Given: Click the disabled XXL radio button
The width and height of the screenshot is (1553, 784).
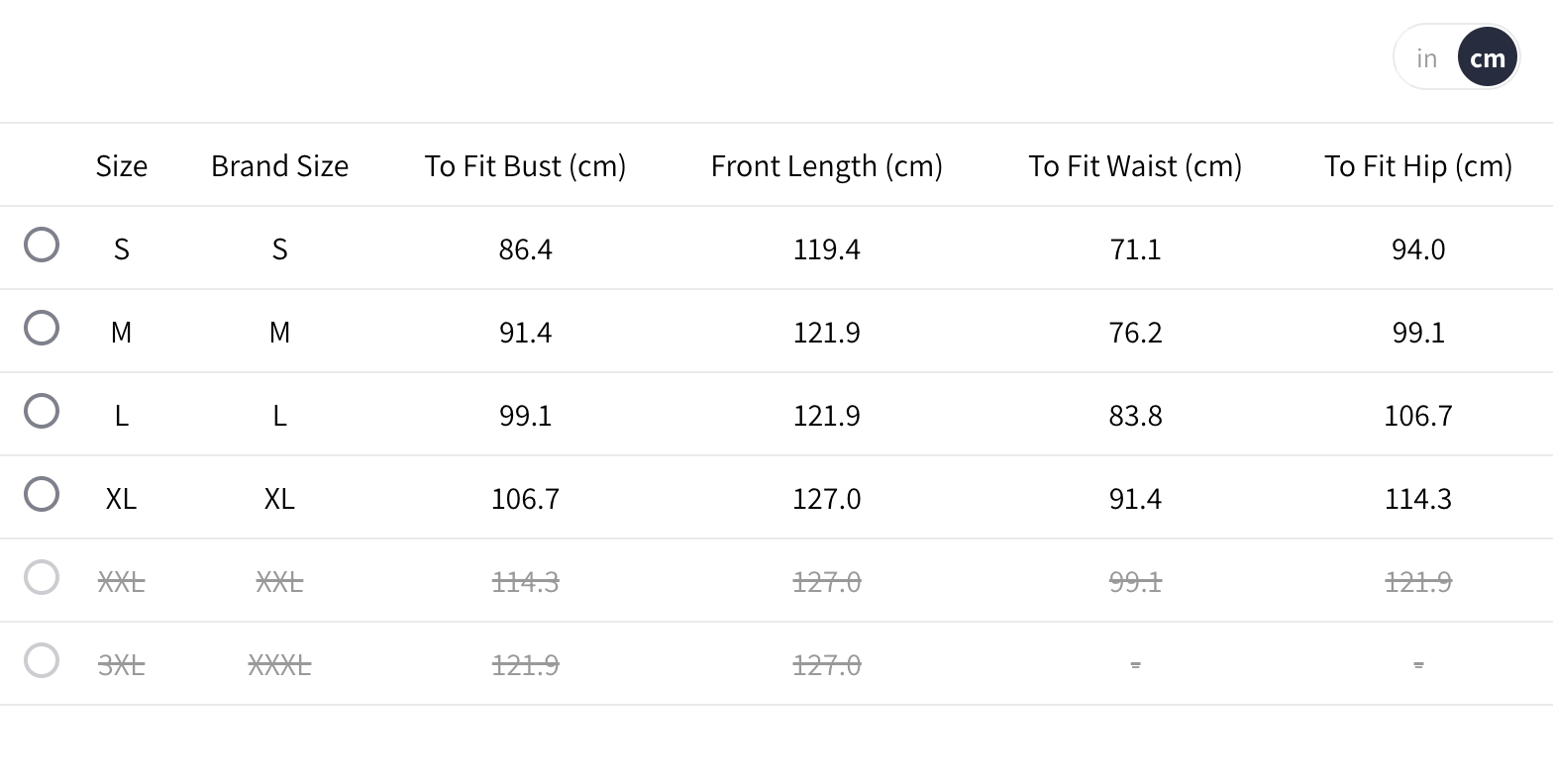Looking at the screenshot, I should 42,577.
